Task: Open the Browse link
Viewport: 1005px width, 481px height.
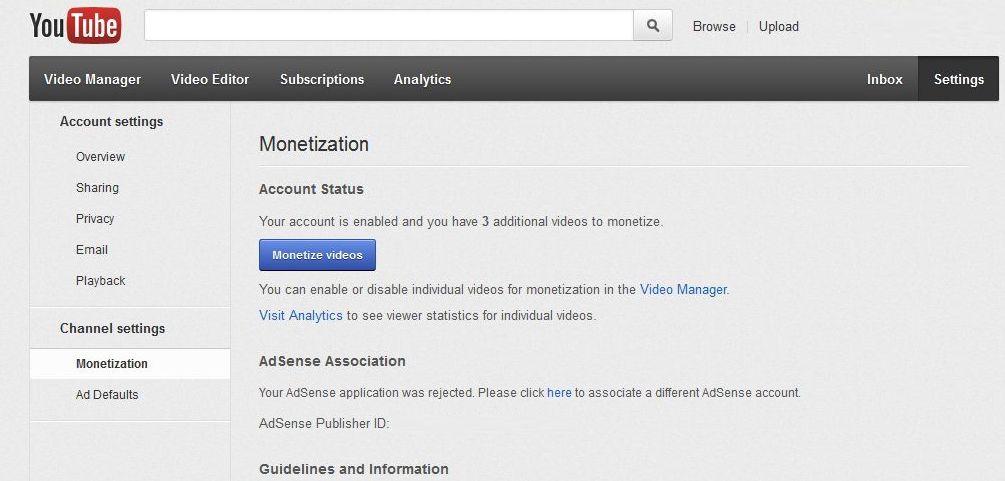Action: click(x=714, y=26)
